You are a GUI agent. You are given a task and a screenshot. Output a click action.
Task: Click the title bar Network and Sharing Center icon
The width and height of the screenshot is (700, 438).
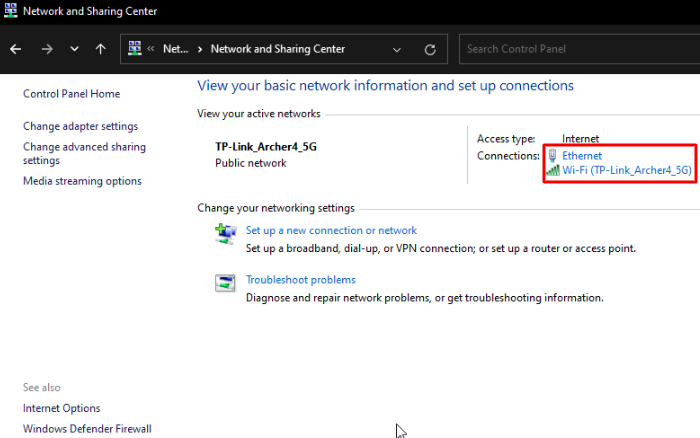pyautogui.click(x=11, y=10)
